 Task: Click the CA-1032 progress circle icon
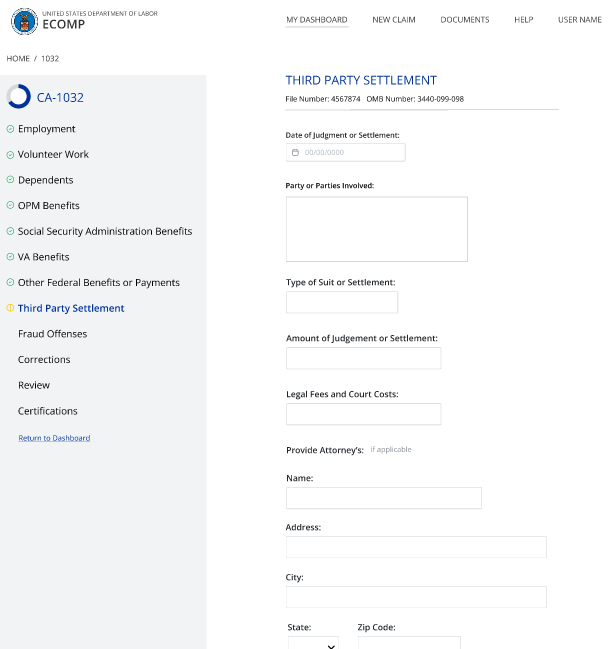click(19, 97)
